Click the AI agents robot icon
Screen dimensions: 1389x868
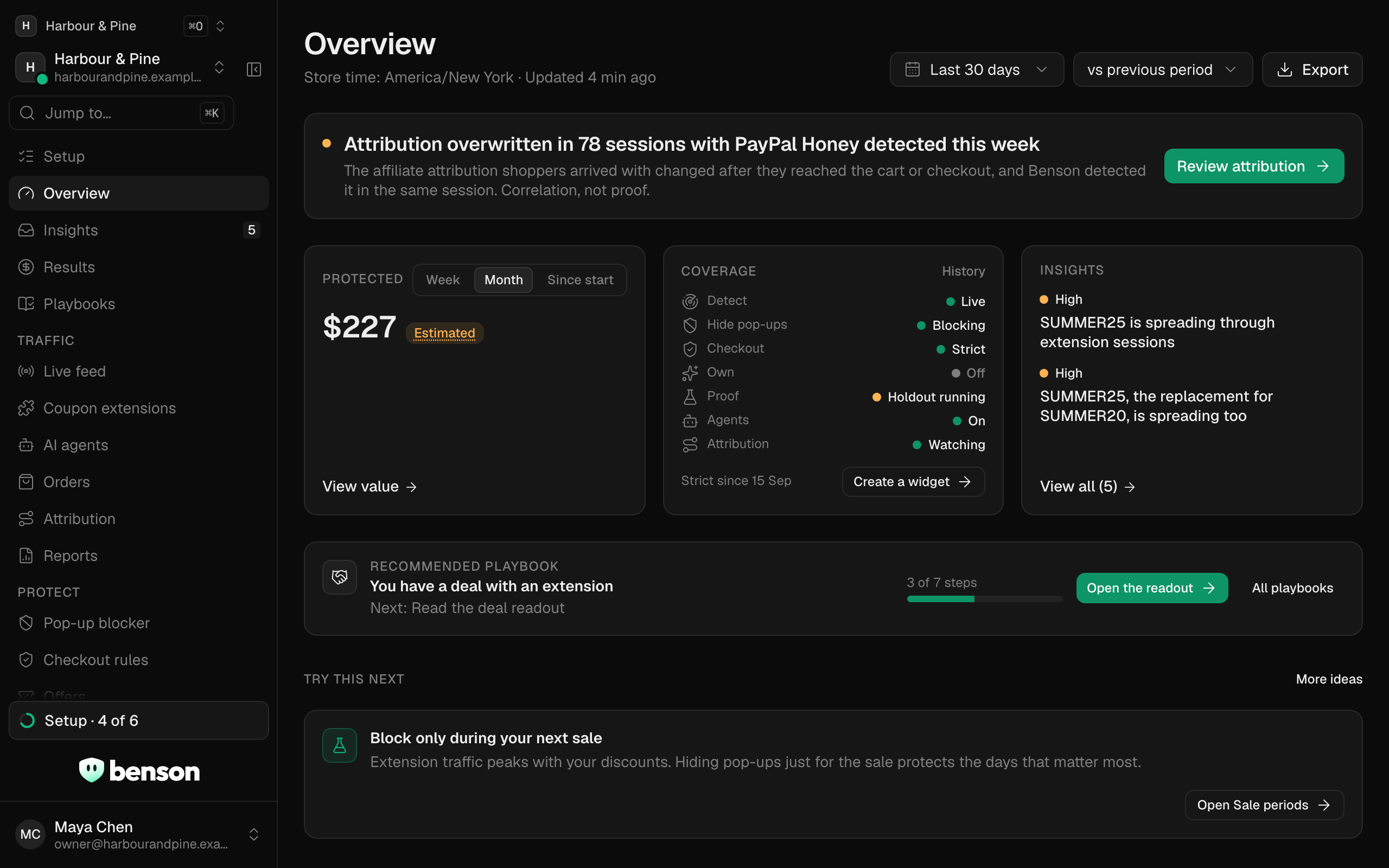(26, 445)
